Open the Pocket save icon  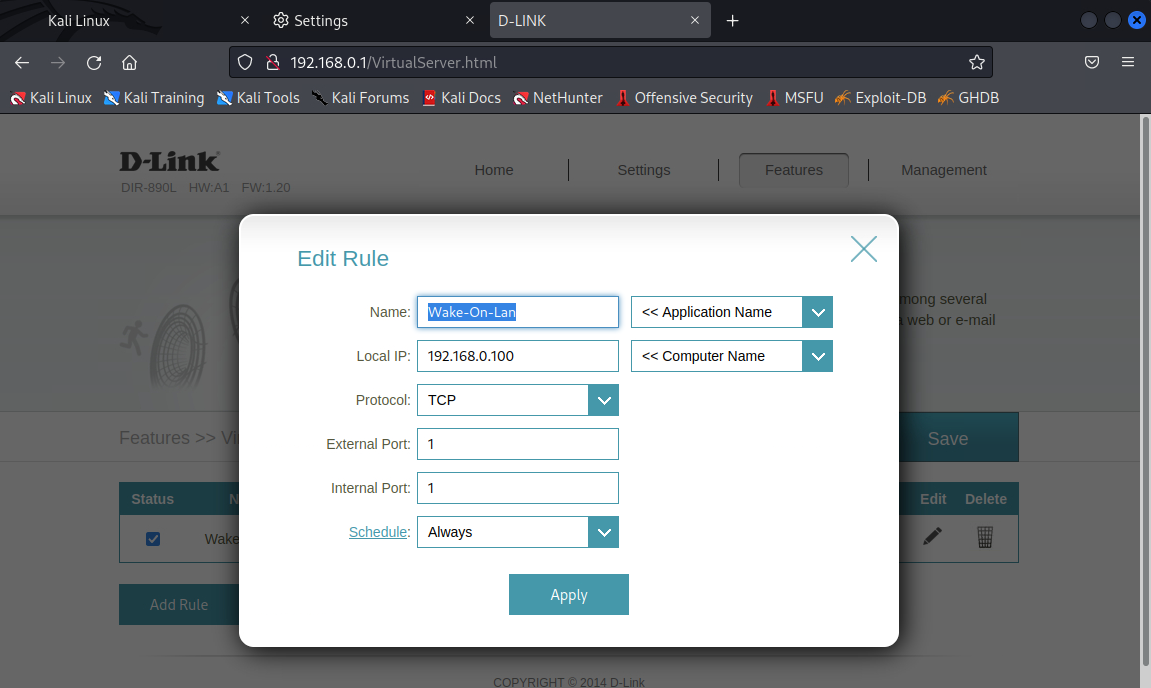click(x=1092, y=62)
